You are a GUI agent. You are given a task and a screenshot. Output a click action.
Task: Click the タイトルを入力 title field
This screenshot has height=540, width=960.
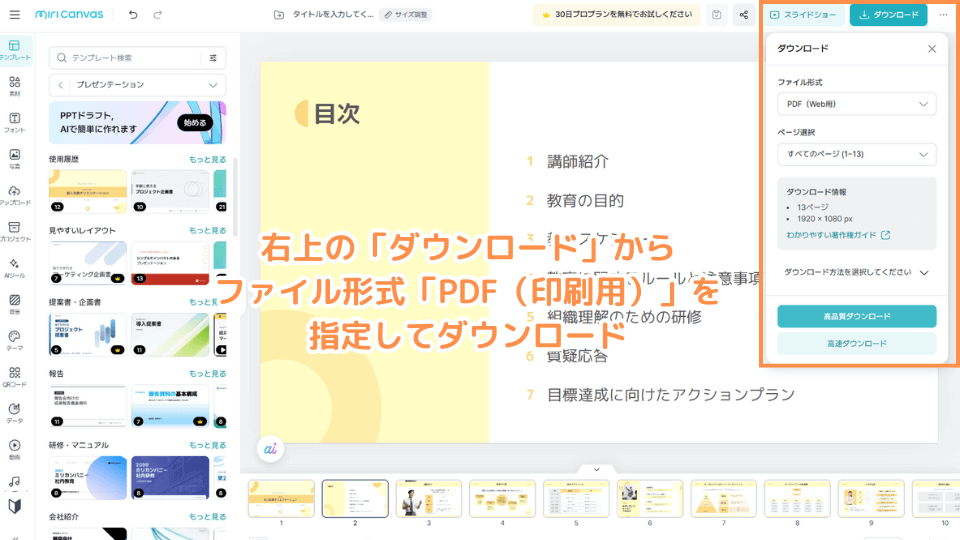tap(332, 15)
